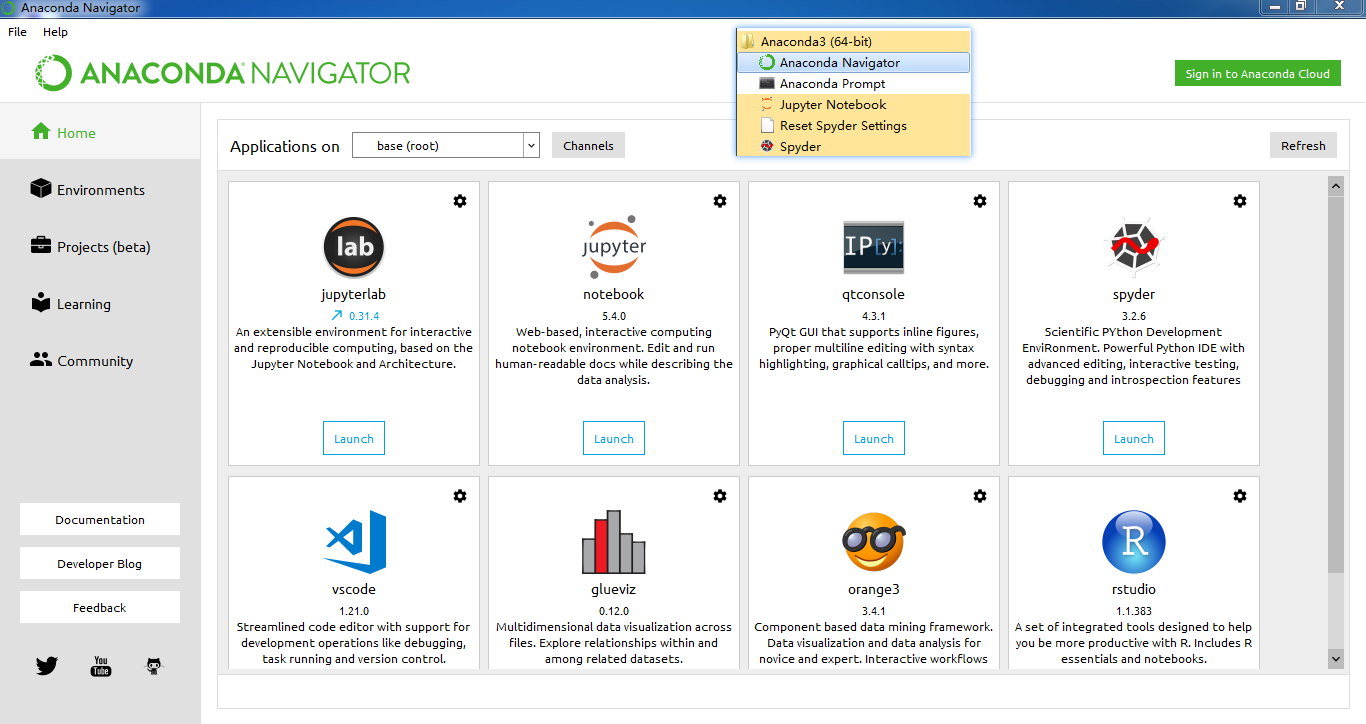Select Spyder in start menu list

click(853, 146)
